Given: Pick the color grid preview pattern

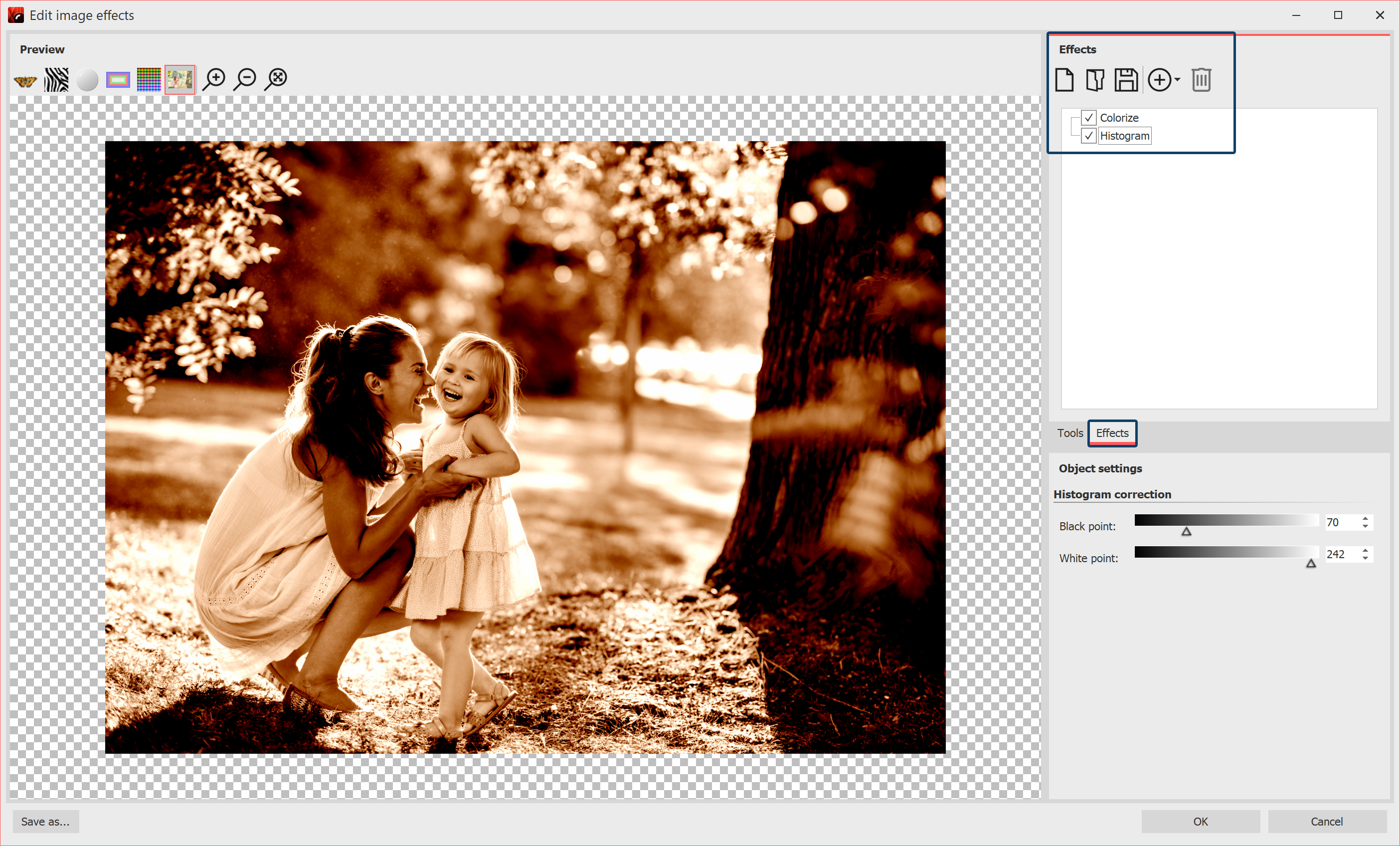Looking at the screenshot, I should pos(149,80).
